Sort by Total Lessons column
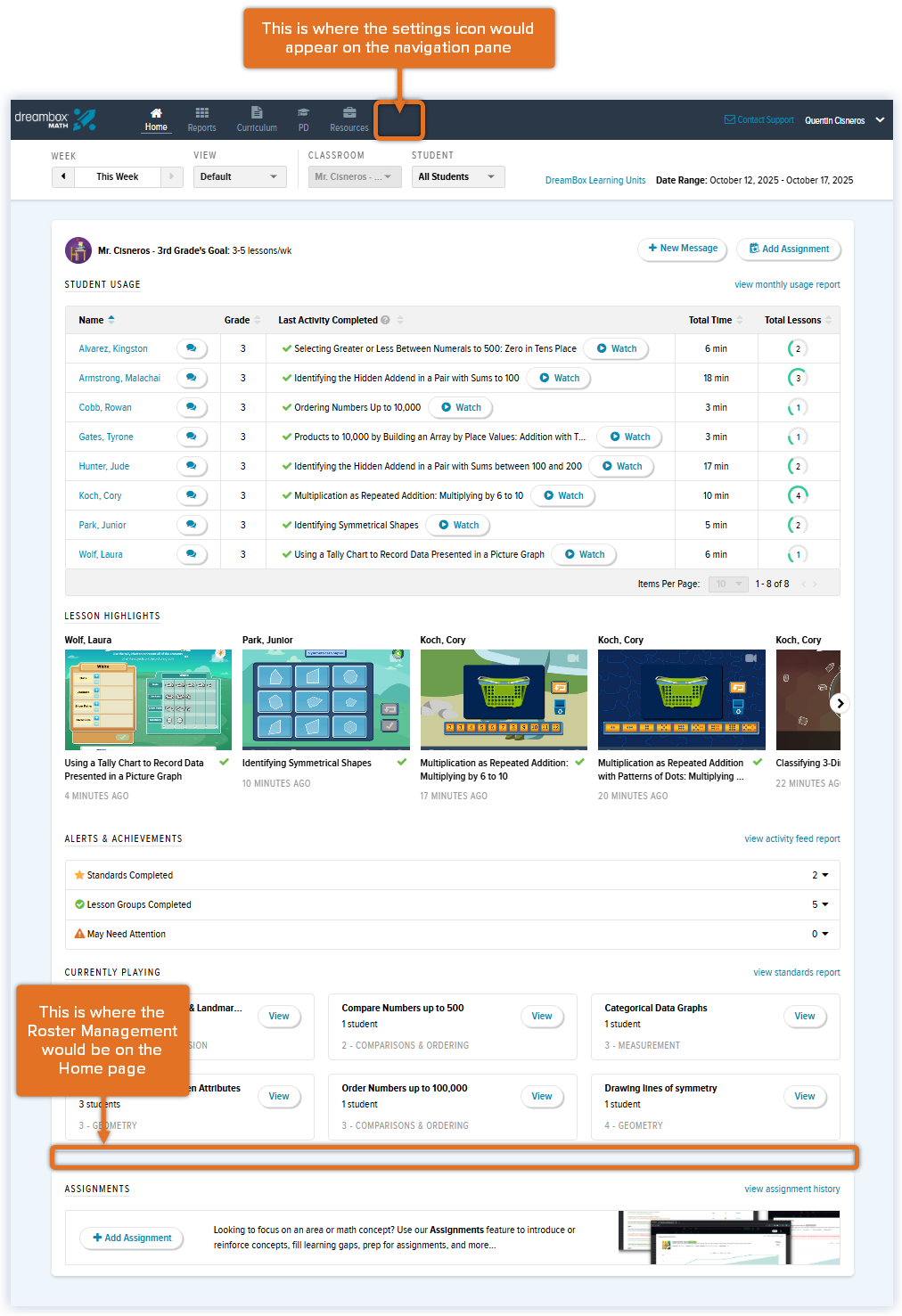Viewport: 902px width, 1316px height. 798,320
